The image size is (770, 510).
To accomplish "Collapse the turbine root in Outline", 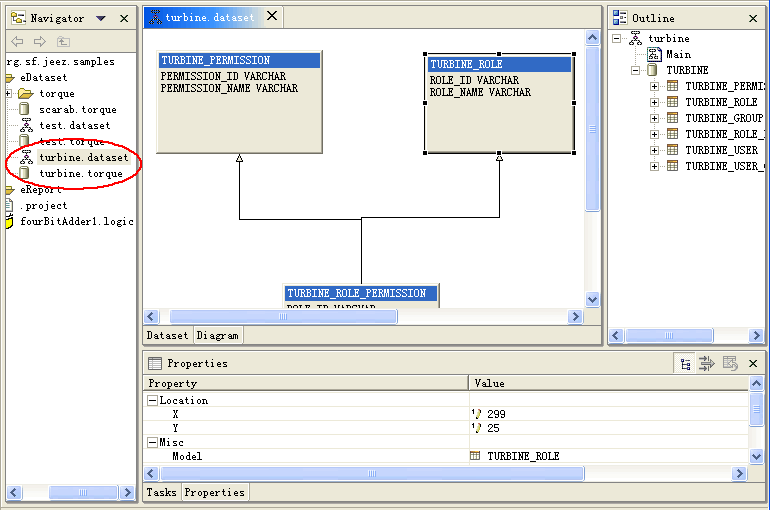I will point(616,38).
